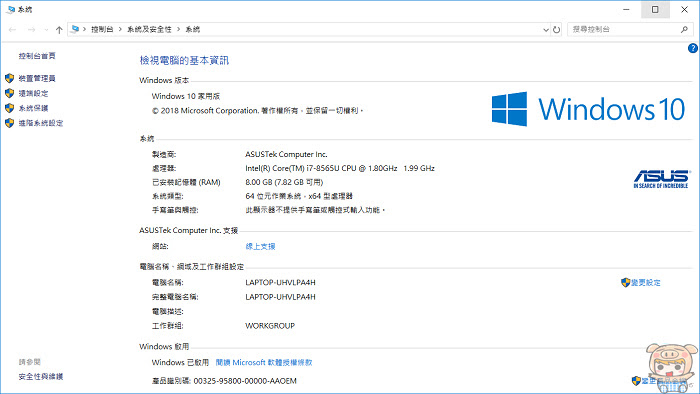Expand chevron after 系統及安全性 breadcrumb
700x394 pixels.
pyautogui.click(x=178, y=29)
